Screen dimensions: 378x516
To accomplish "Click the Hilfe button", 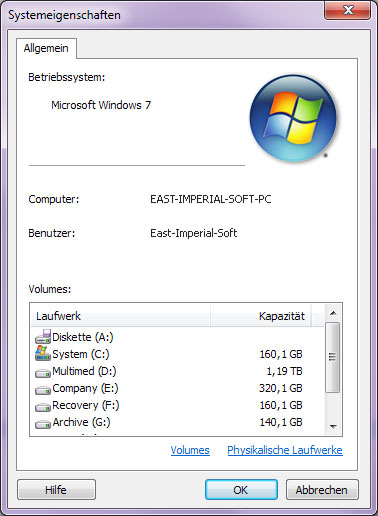I will pyautogui.click(x=56, y=490).
